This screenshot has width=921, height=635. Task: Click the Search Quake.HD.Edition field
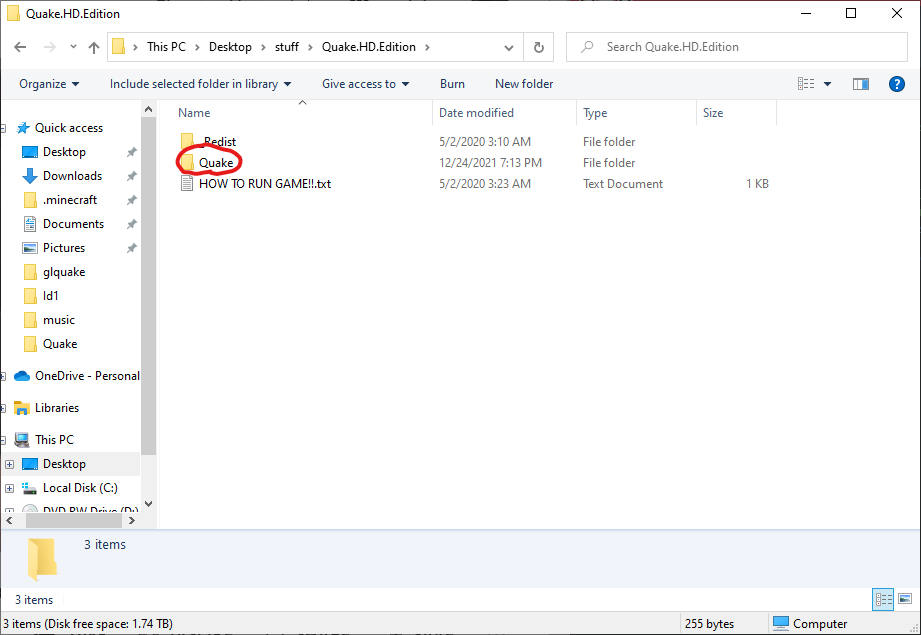click(x=737, y=47)
